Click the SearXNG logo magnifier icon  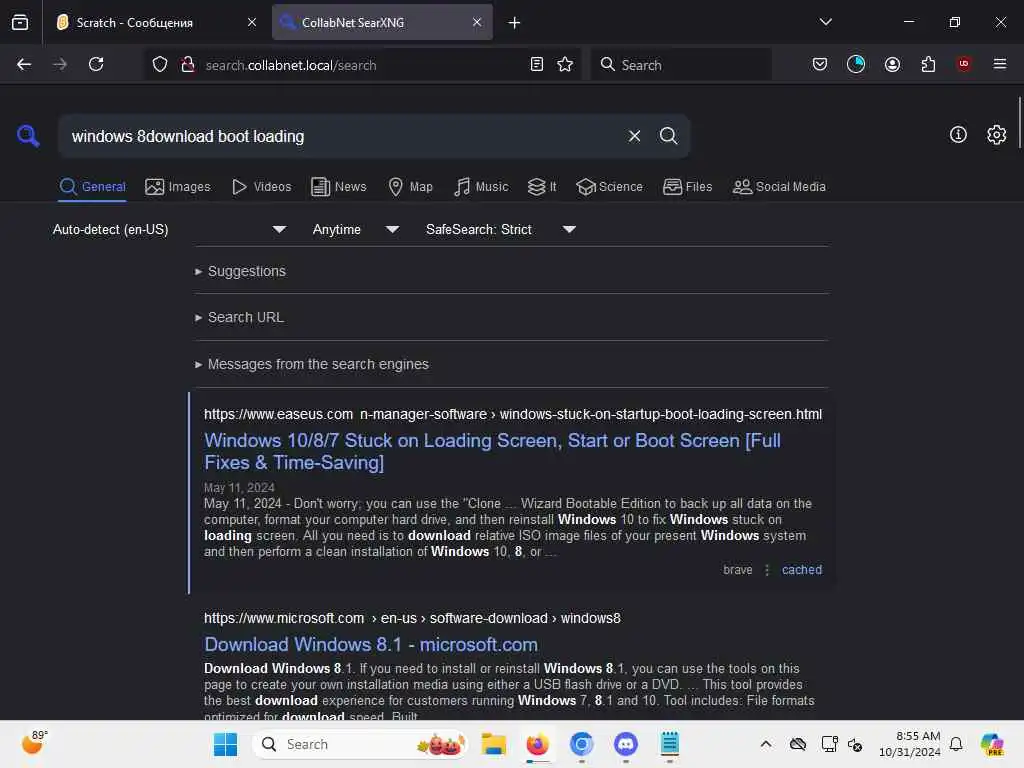pos(28,136)
